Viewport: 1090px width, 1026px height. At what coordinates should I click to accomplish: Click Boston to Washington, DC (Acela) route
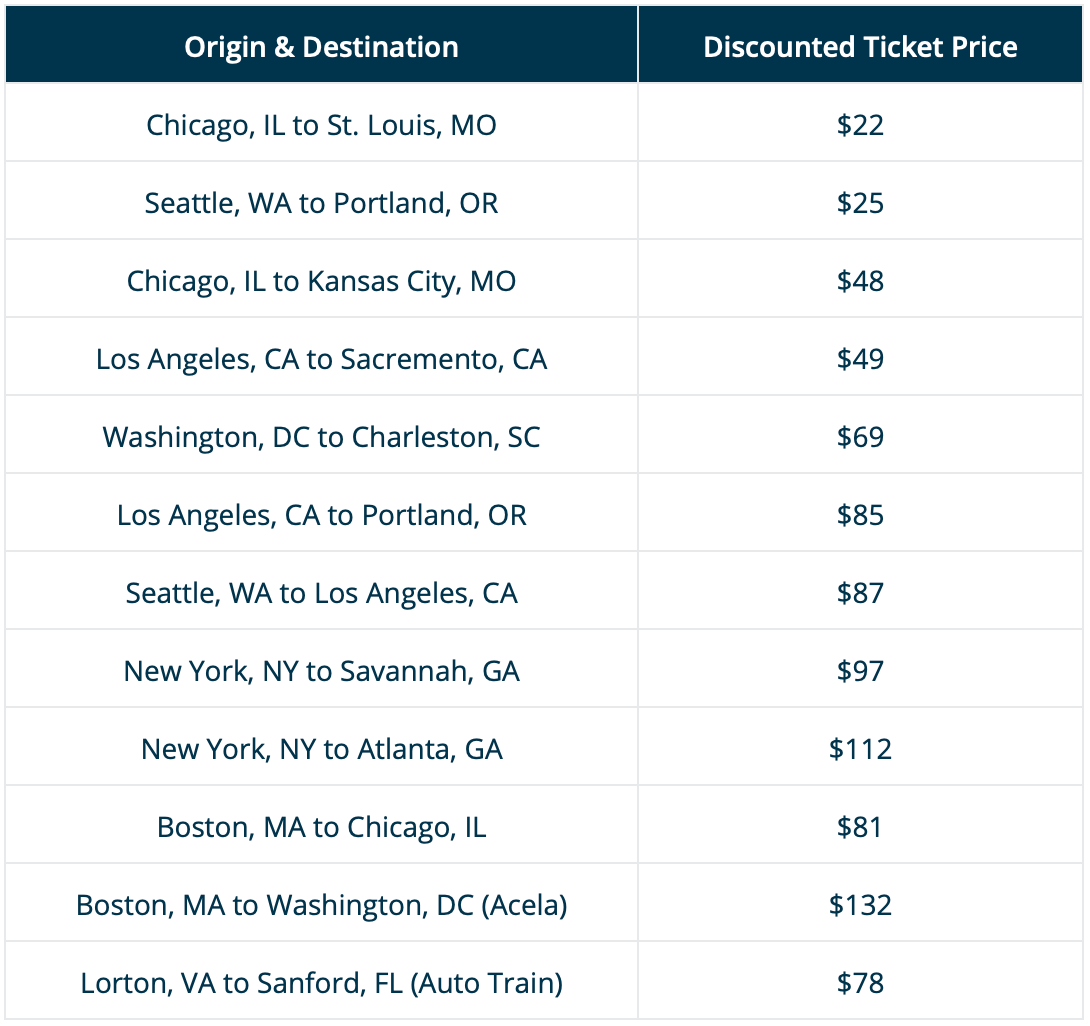coord(321,905)
